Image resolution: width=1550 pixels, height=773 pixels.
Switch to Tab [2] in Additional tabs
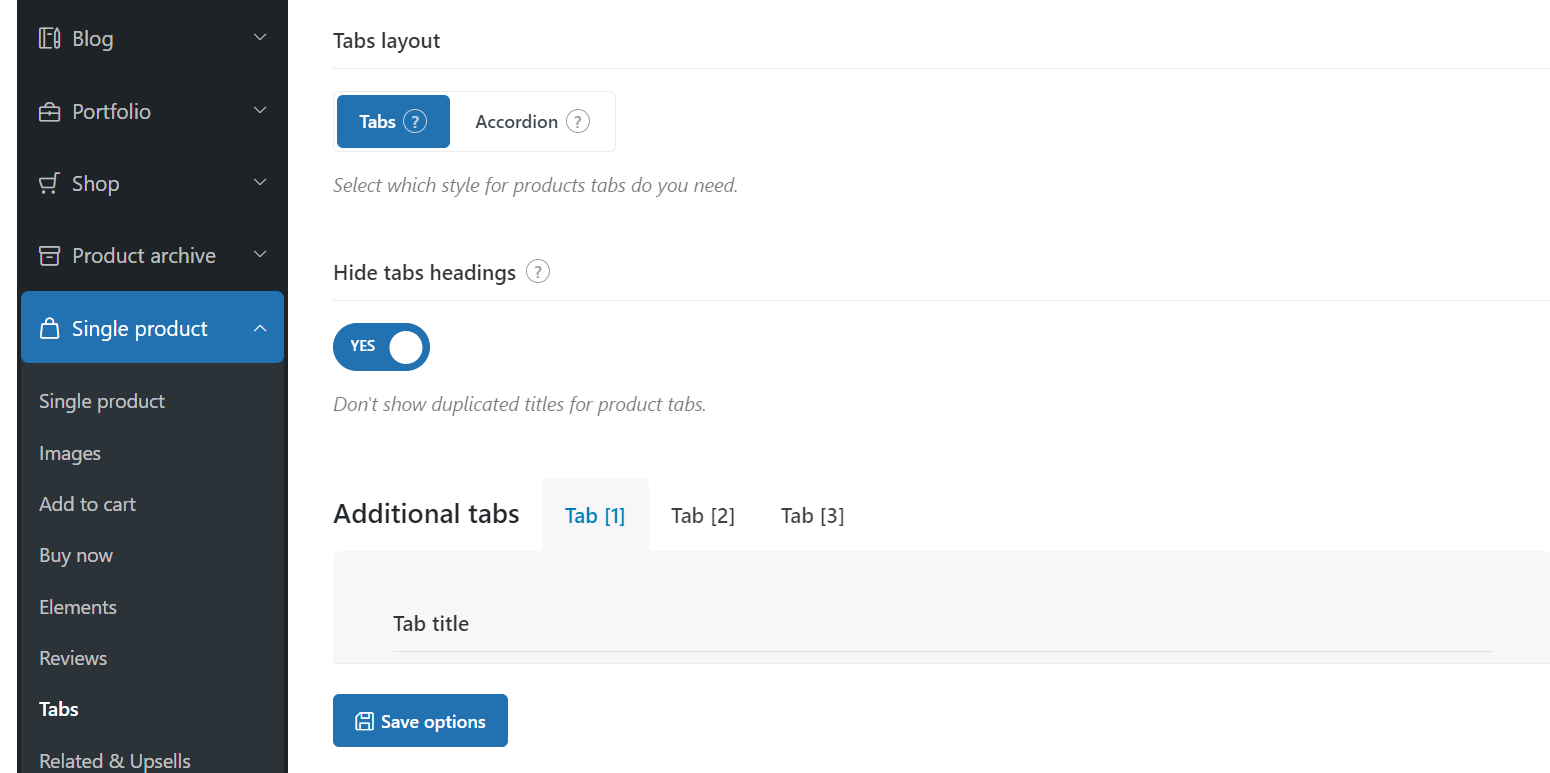click(703, 516)
